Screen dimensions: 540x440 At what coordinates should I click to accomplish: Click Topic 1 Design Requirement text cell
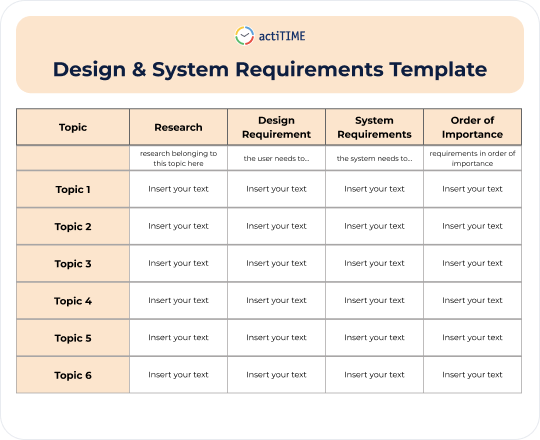pyautogui.click(x=277, y=189)
